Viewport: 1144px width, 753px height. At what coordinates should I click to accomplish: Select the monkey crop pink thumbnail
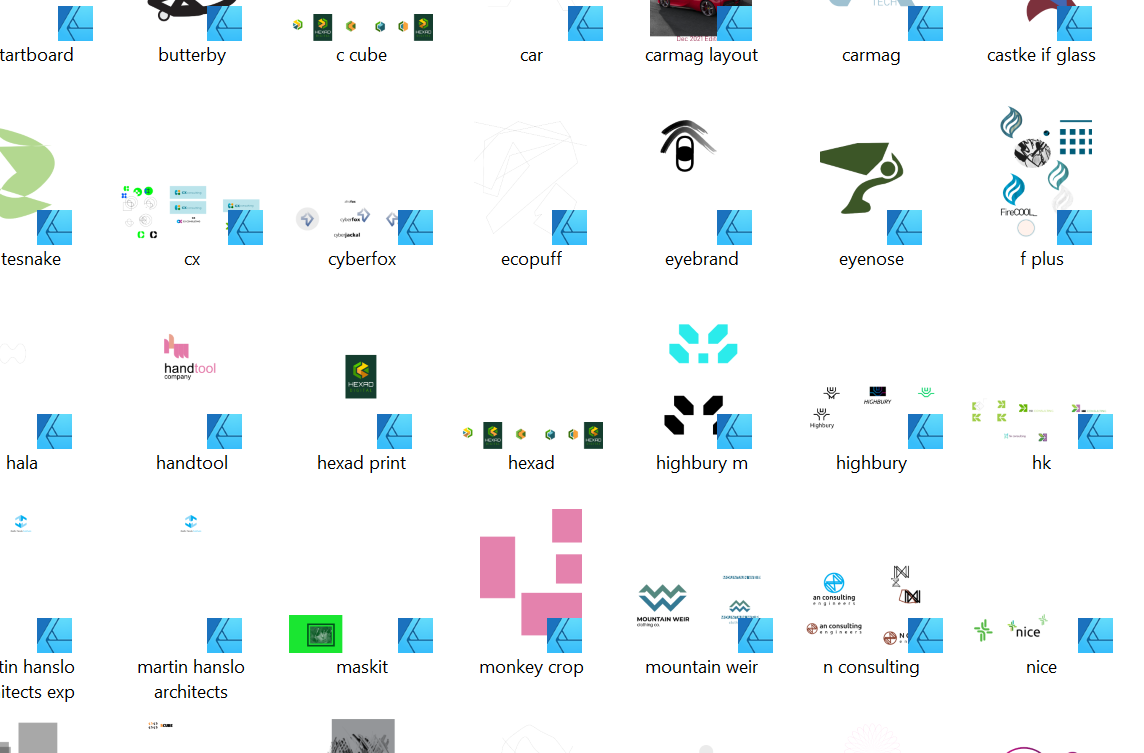[531, 581]
